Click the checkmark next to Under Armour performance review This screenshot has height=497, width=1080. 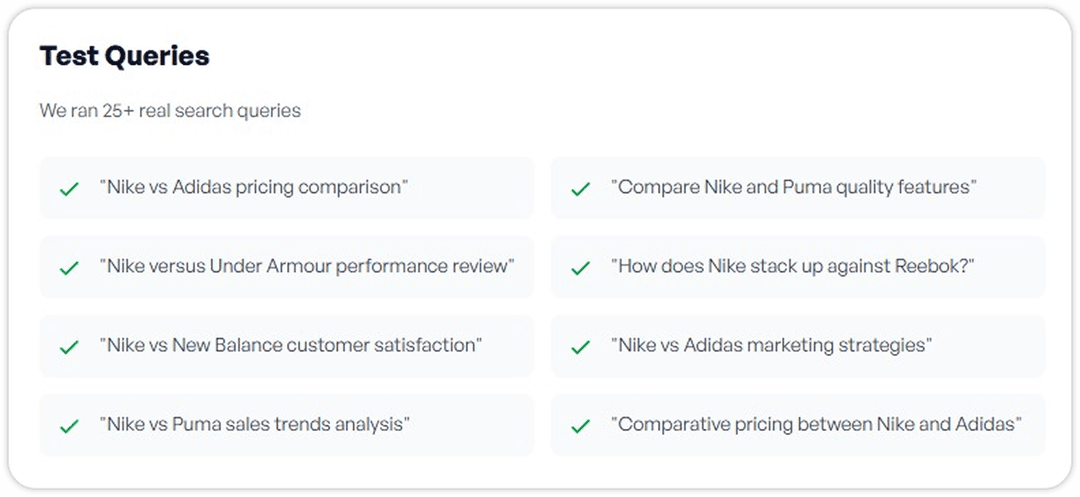[x=69, y=267]
